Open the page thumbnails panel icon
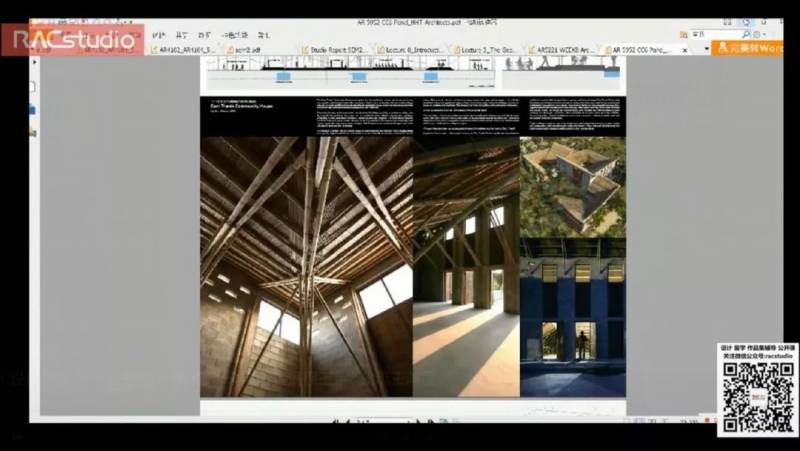The height and width of the screenshot is (451, 800). [33, 87]
